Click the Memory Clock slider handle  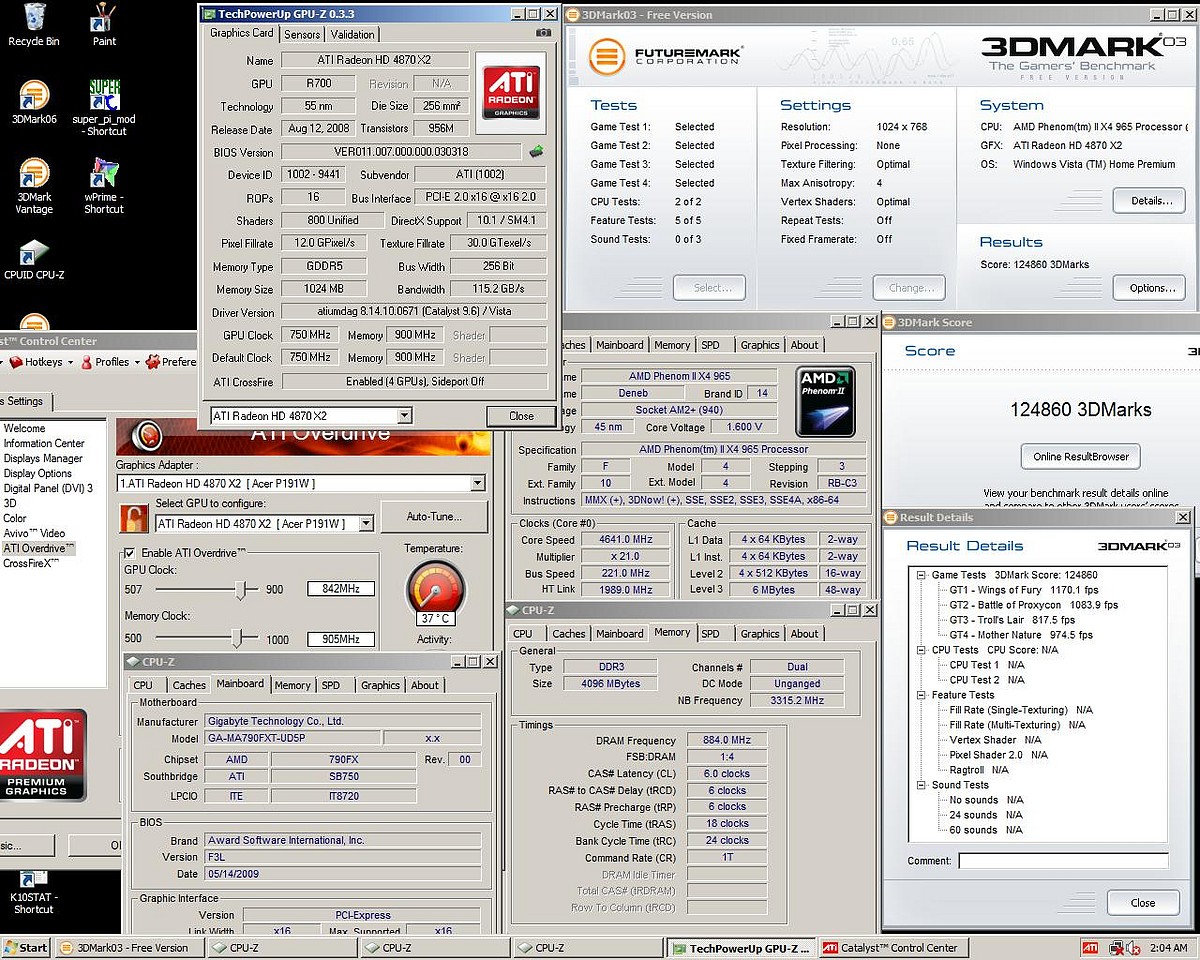click(238, 638)
